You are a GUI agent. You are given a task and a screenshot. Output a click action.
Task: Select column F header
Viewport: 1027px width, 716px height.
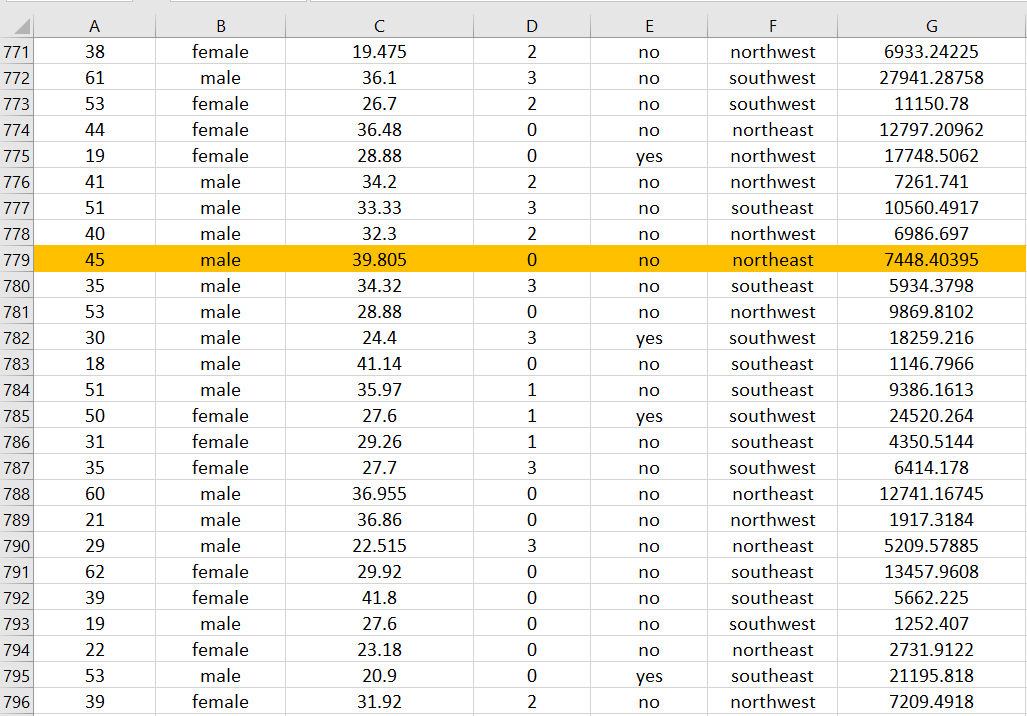772,25
